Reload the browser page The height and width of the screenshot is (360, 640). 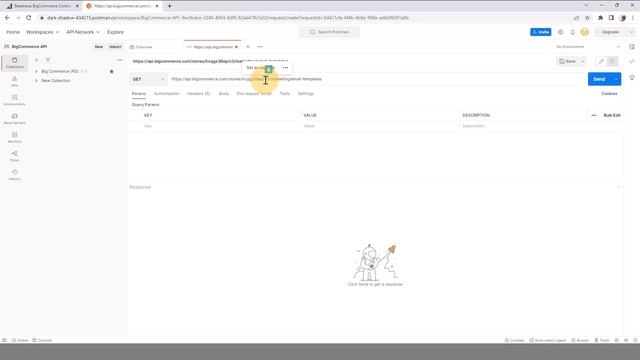pyautogui.click(x=29, y=18)
